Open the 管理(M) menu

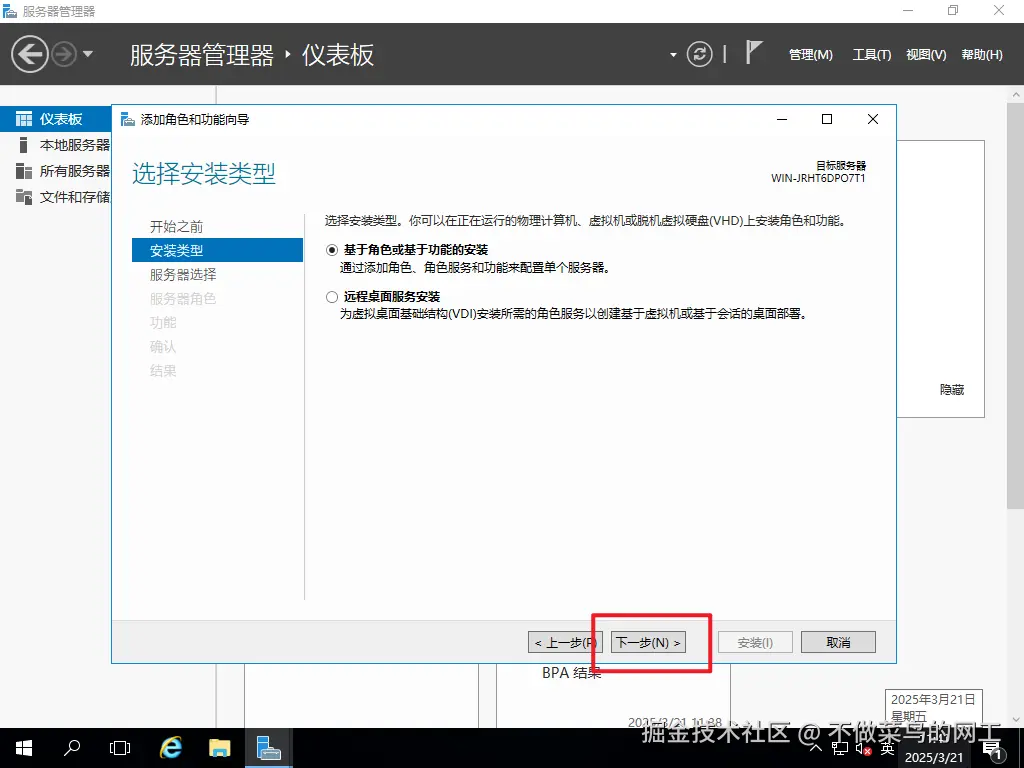click(810, 55)
